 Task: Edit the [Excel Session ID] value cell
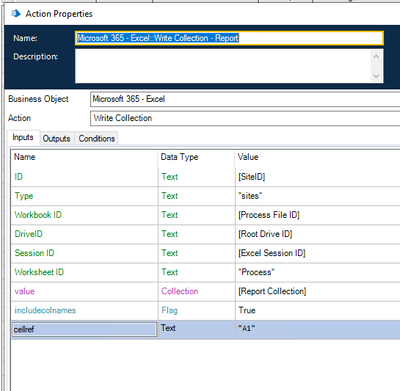[318, 253]
